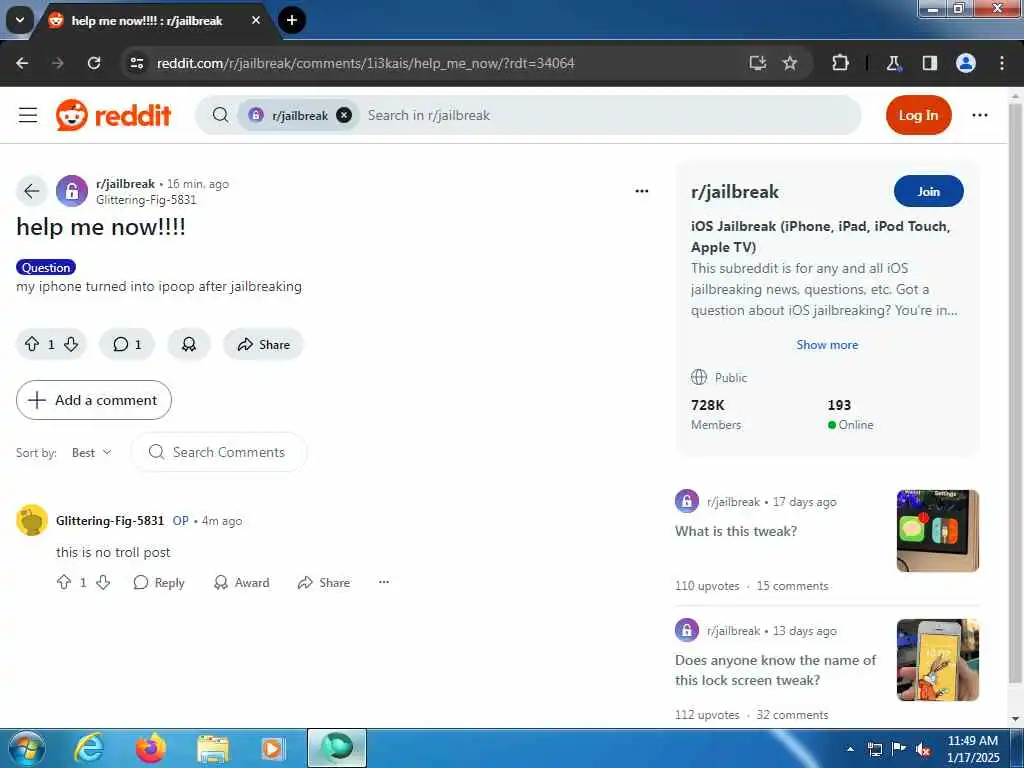Select the 'help me now!!!!' browser tab
The height and width of the screenshot is (768, 1024).
(x=147, y=21)
